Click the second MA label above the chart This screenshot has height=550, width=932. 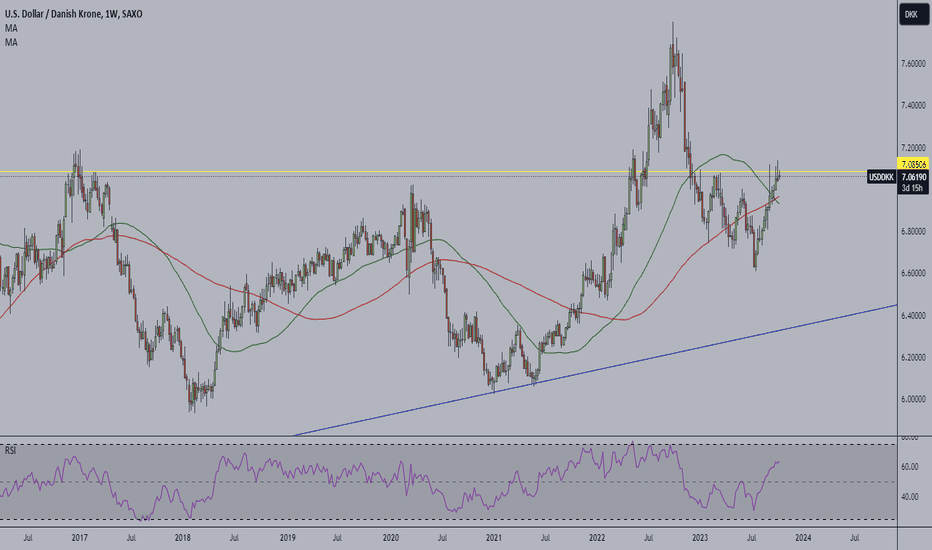coord(11,42)
